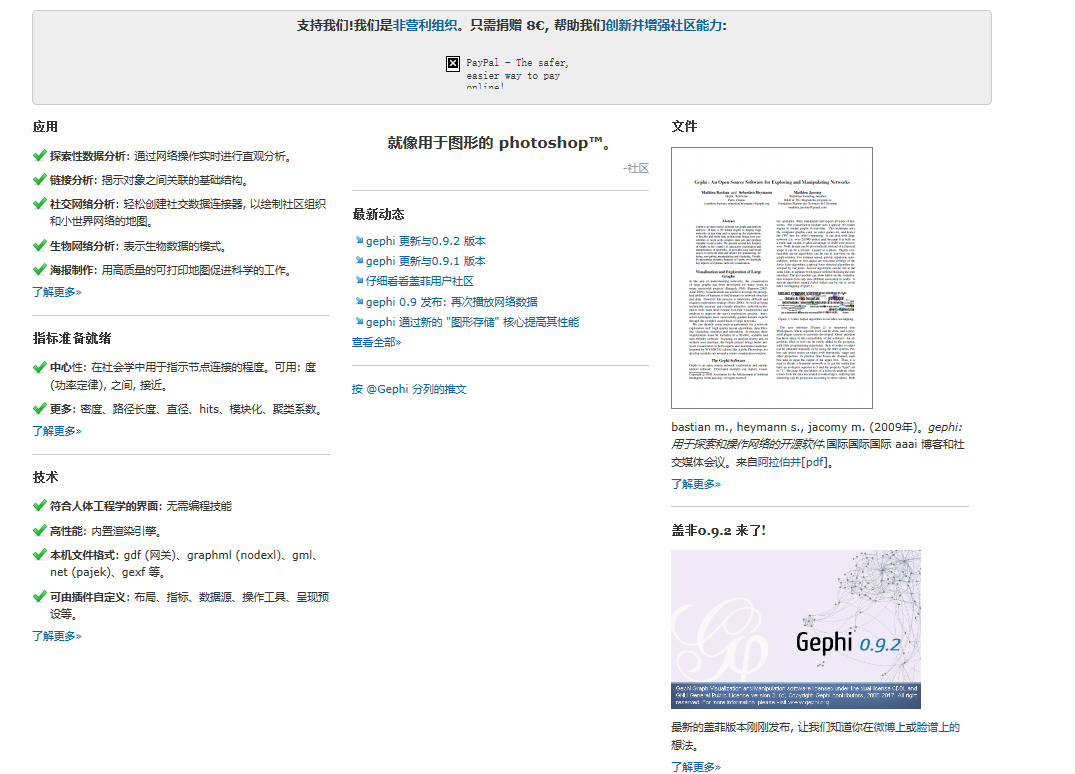Image resolution: width=1075 pixels, height=774 pixels.
Task: Open news link 仔细看看盖菲用户社区
Action: tap(420, 281)
